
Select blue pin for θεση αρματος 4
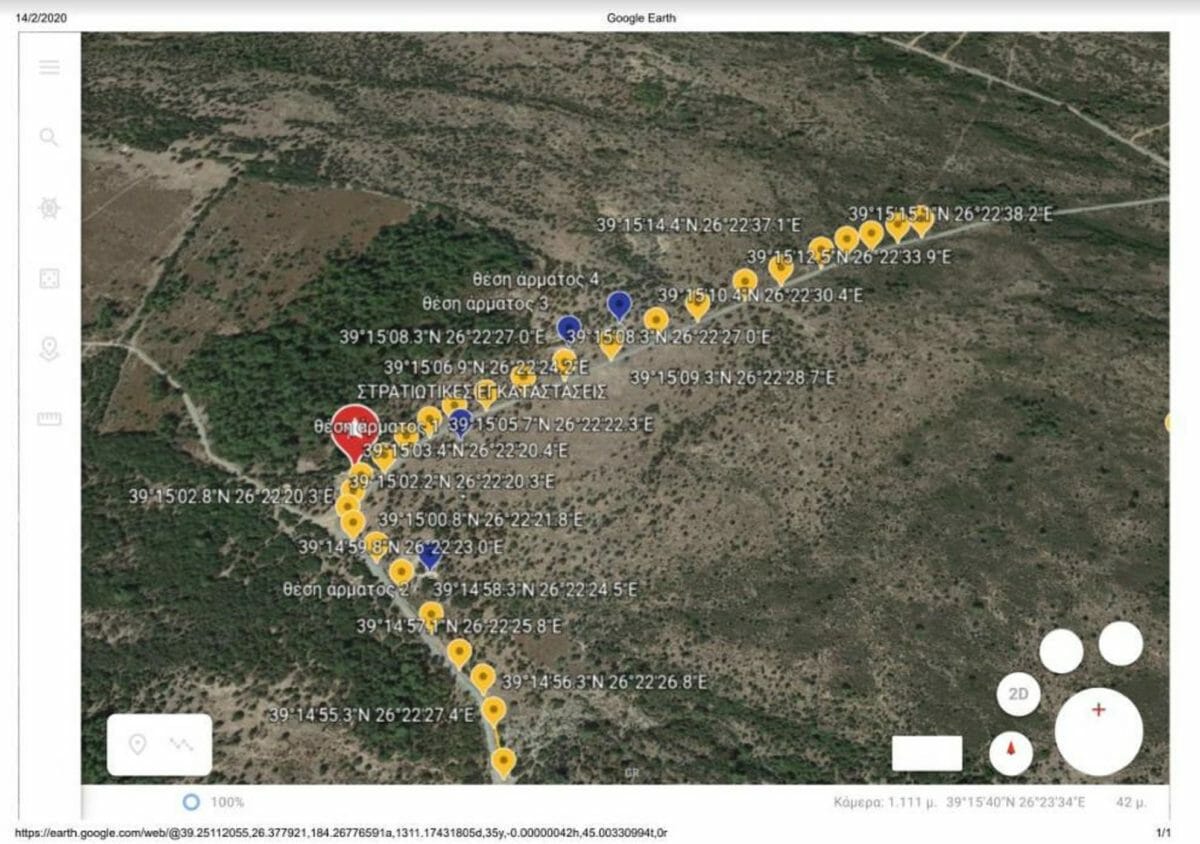[x=620, y=305]
